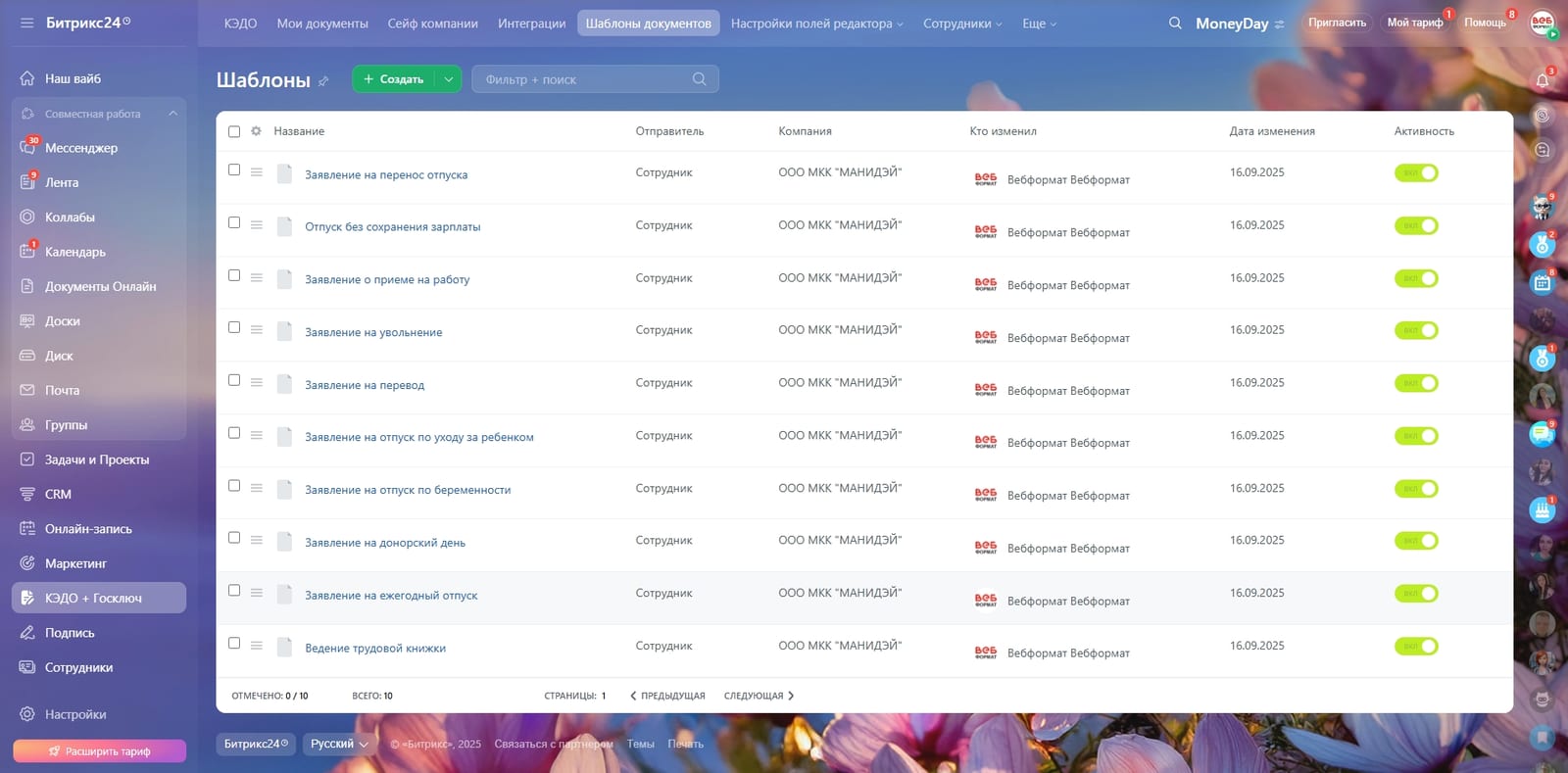
Task: Switch to the Мои документы tab
Action: [322, 24]
